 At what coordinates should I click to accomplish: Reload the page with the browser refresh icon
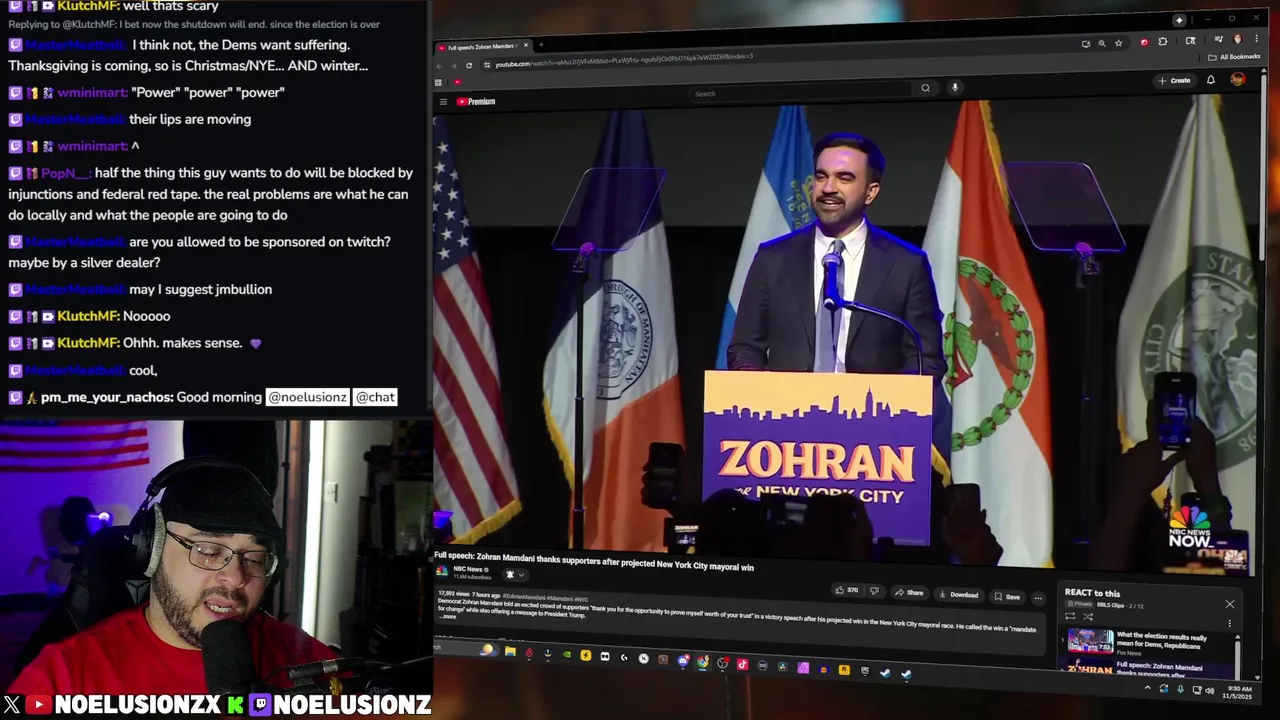click(x=469, y=65)
